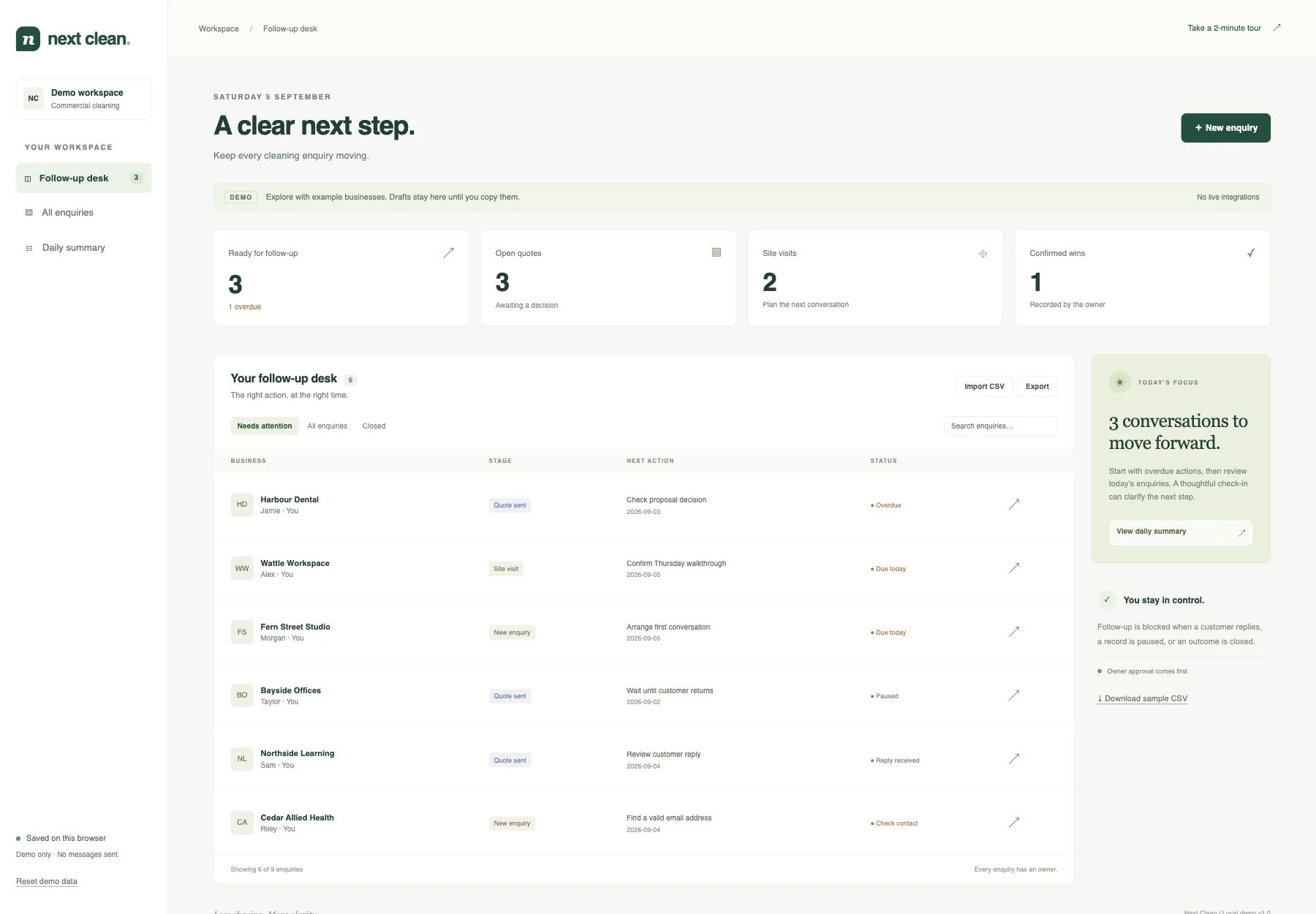Open the Wattle Workspace row arrow icon
The image size is (1316, 914).
(x=1014, y=568)
